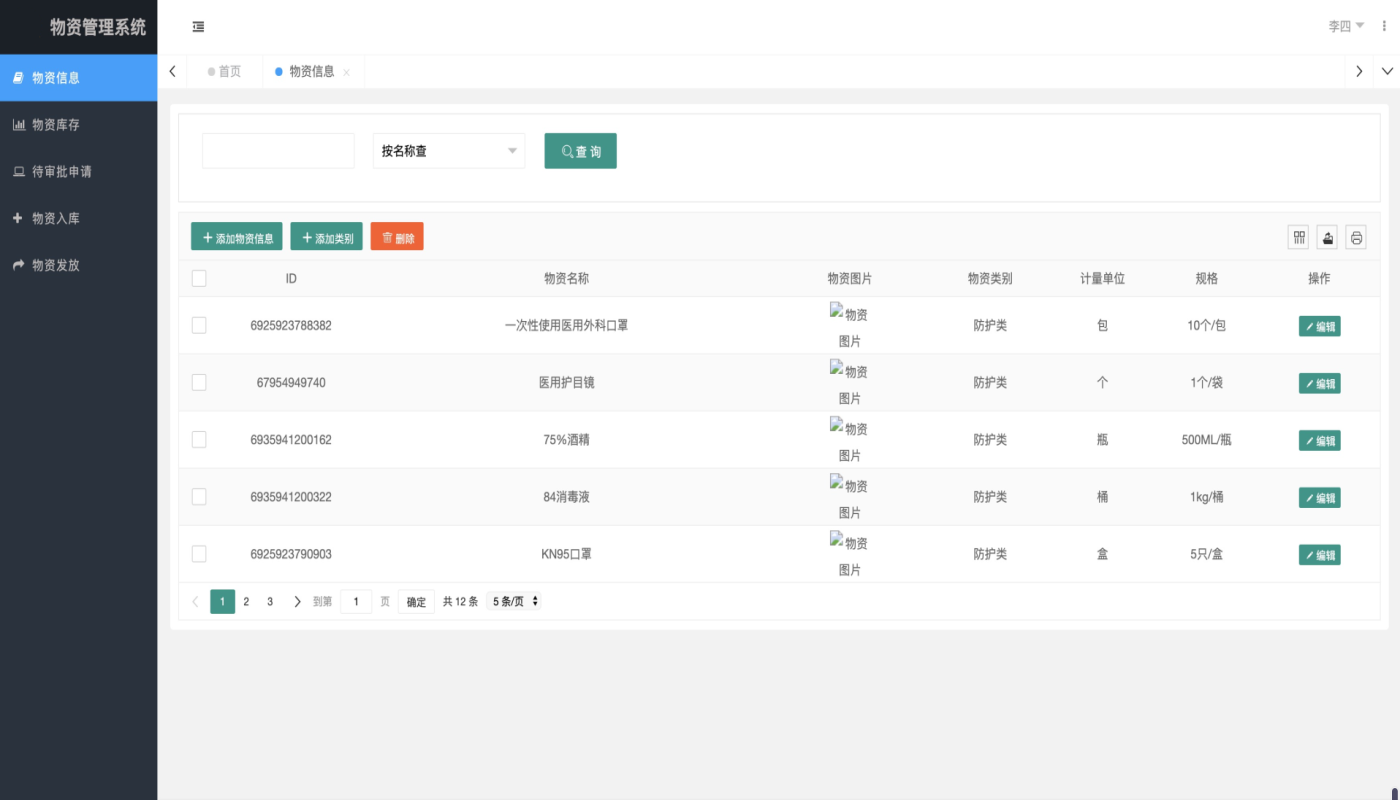Click the export table icon
The width and height of the screenshot is (1400, 800).
tap(1327, 237)
